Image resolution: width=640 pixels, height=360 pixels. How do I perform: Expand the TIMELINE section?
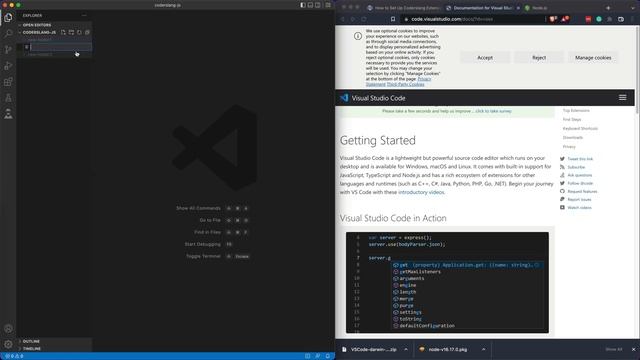point(55,349)
